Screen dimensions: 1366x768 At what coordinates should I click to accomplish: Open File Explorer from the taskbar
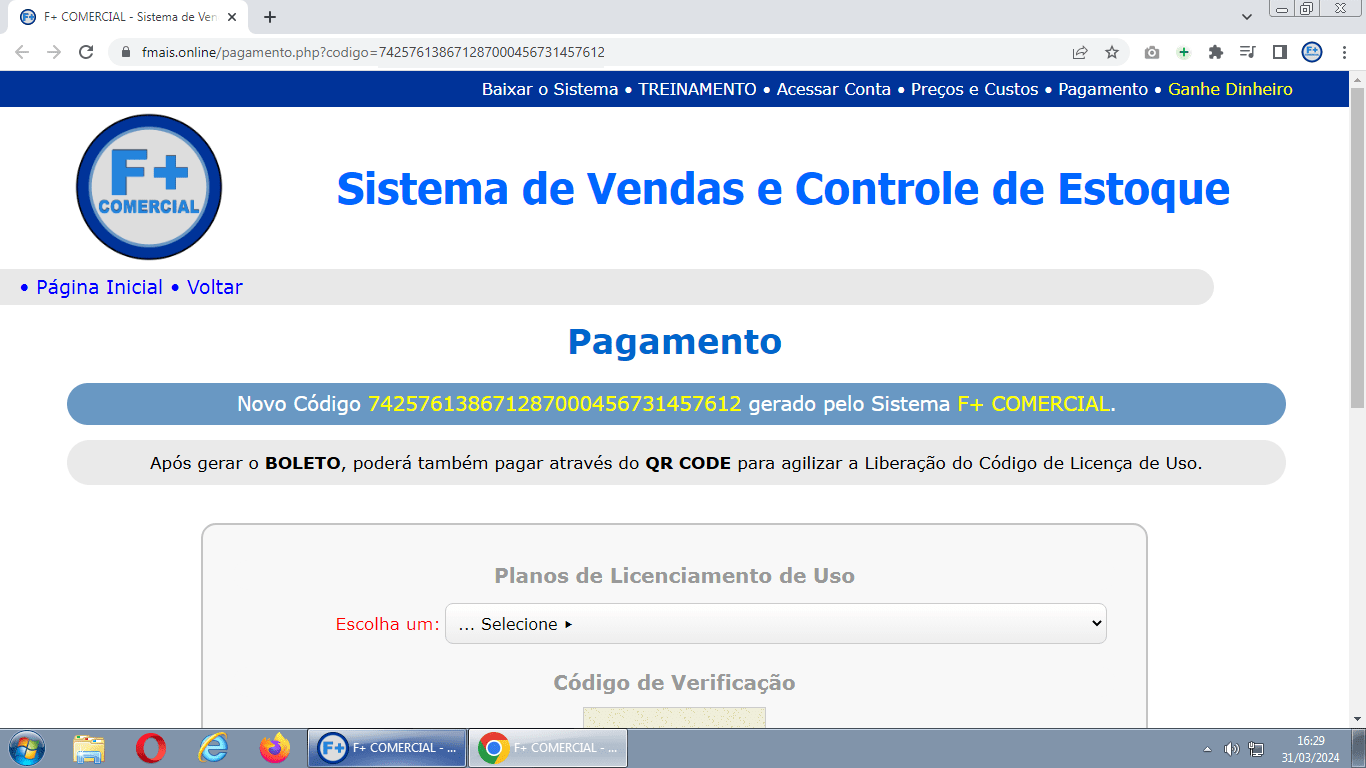(x=87, y=747)
